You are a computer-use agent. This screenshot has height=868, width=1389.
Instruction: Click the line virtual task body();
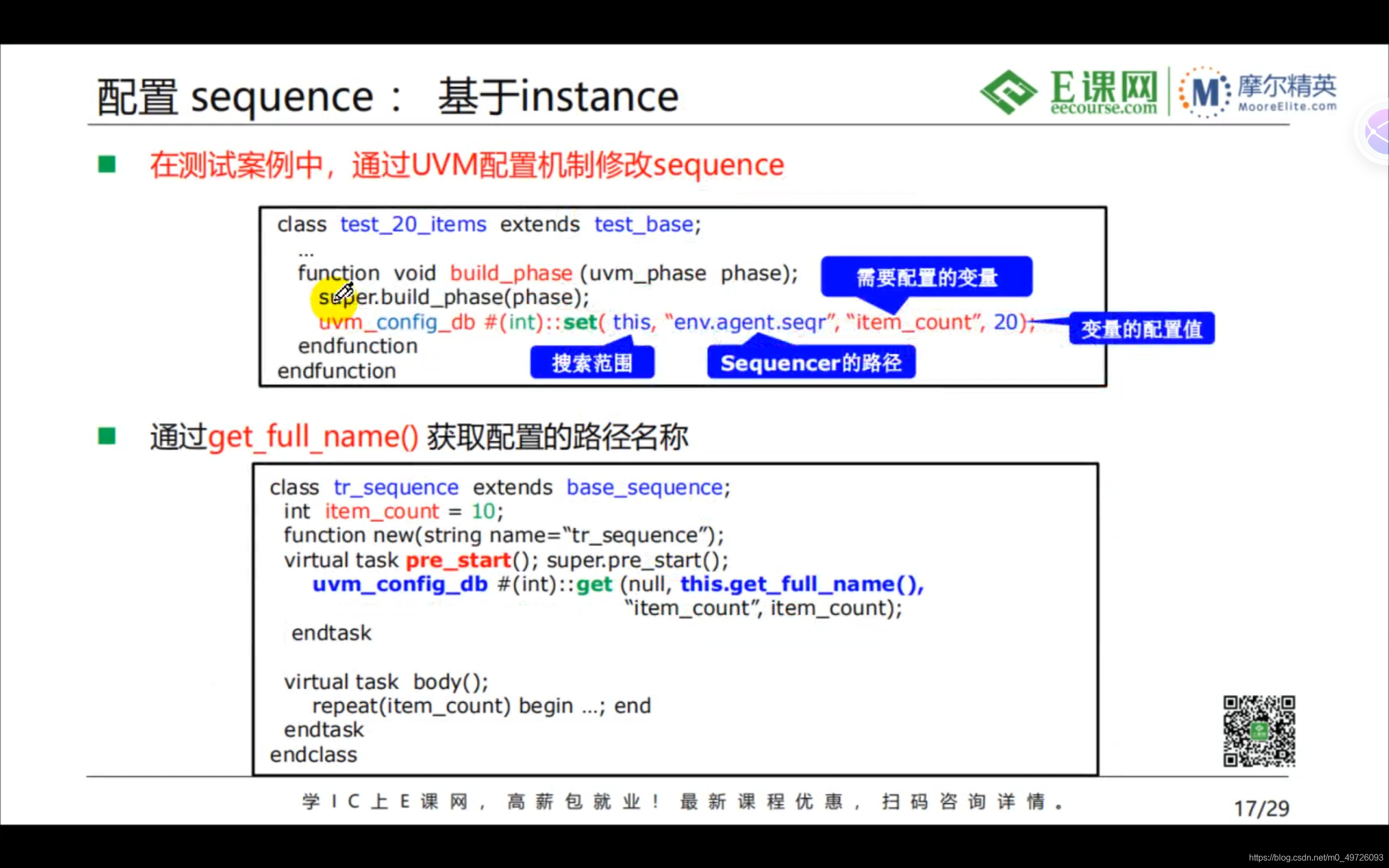386,682
